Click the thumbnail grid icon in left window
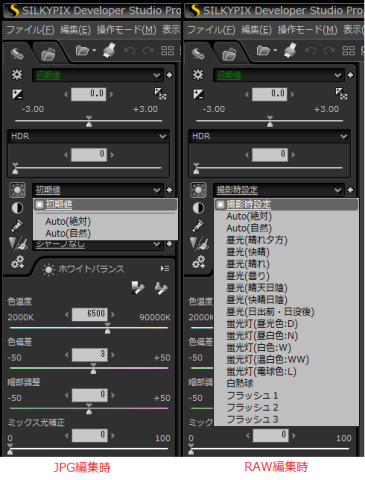365x480 pixels. [x=168, y=51]
